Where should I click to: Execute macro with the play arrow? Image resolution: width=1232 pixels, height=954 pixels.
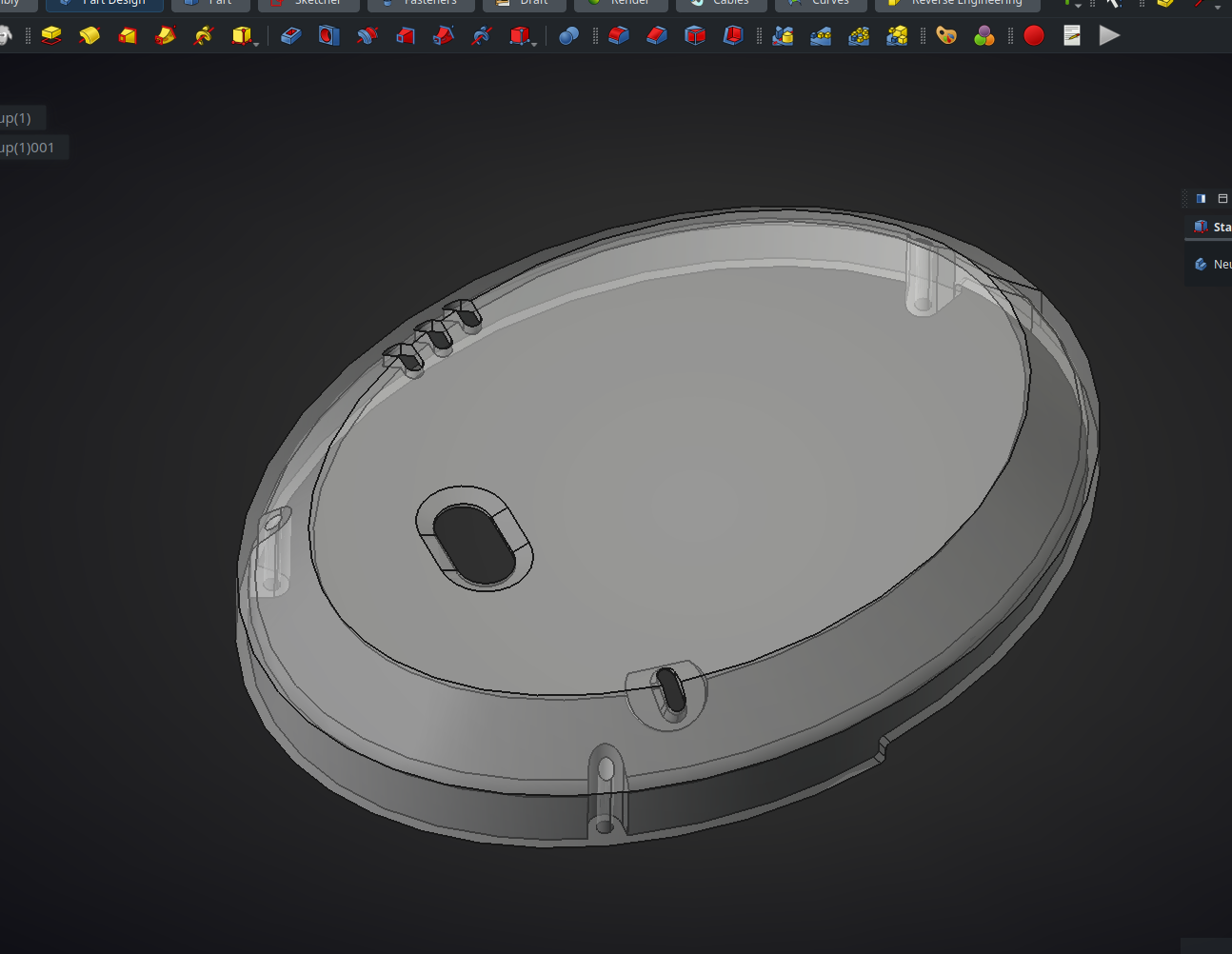[1109, 36]
